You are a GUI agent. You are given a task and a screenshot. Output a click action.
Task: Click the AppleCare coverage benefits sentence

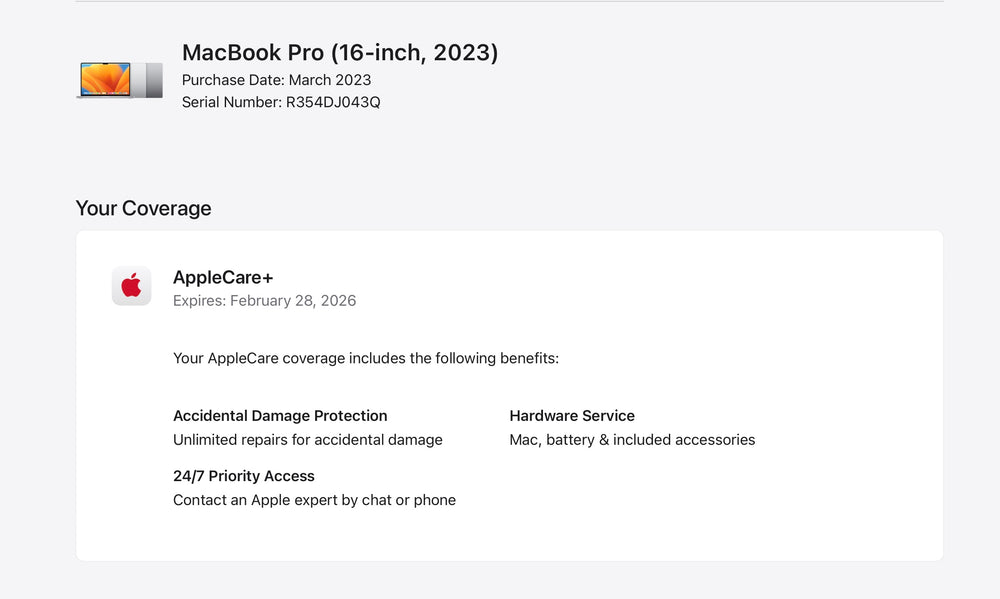click(366, 358)
